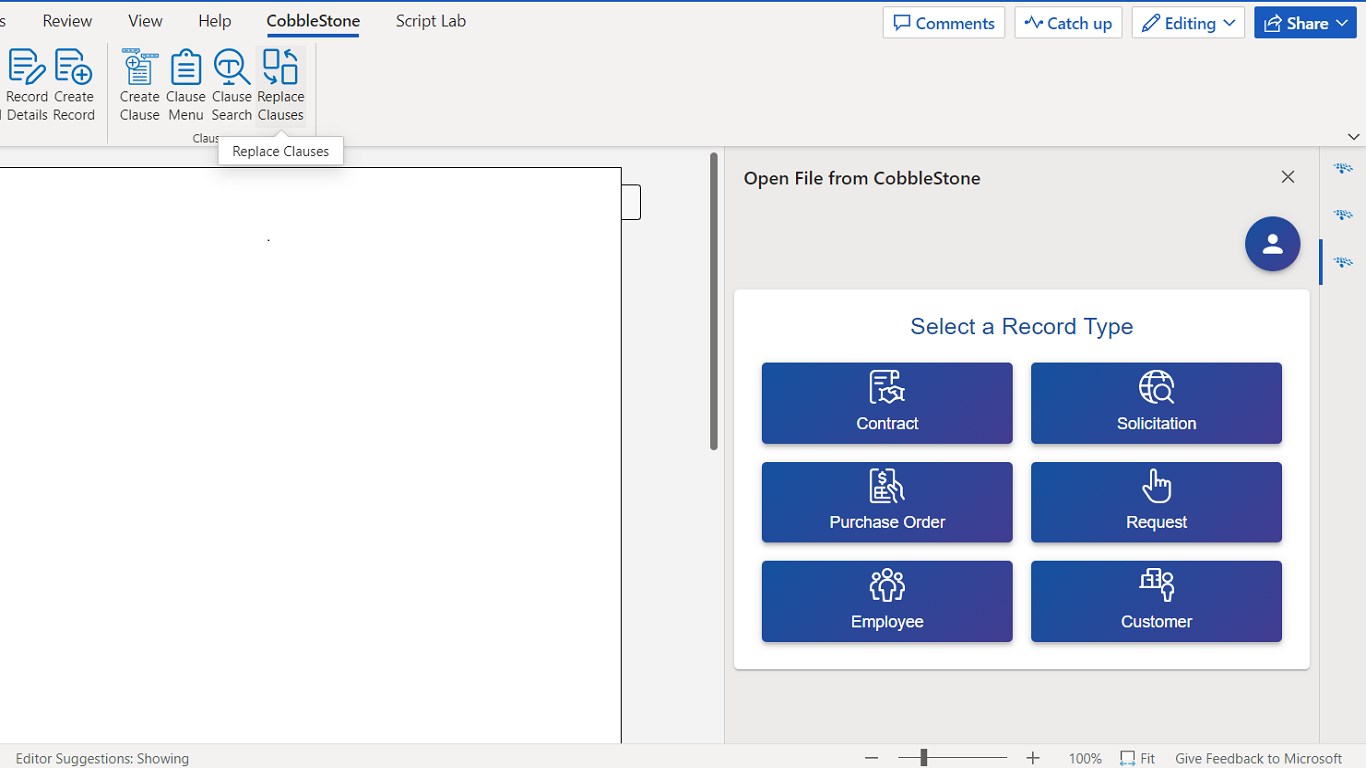Viewport: 1366px width, 768px height.
Task: Open the View ribbon tab
Action: point(145,21)
